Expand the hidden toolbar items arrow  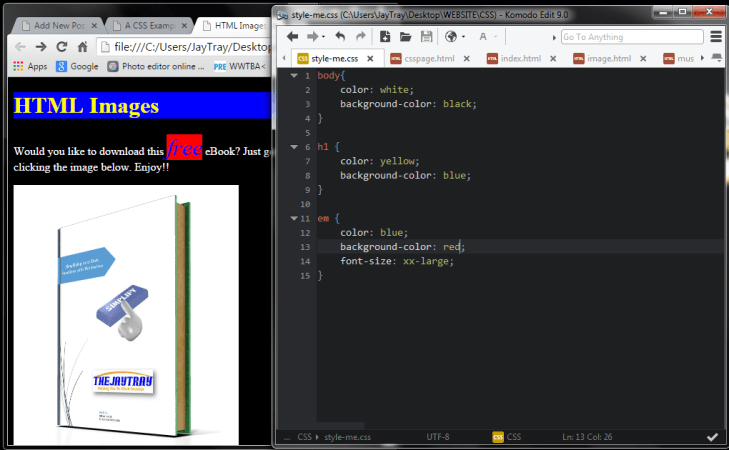click(554, 37)
